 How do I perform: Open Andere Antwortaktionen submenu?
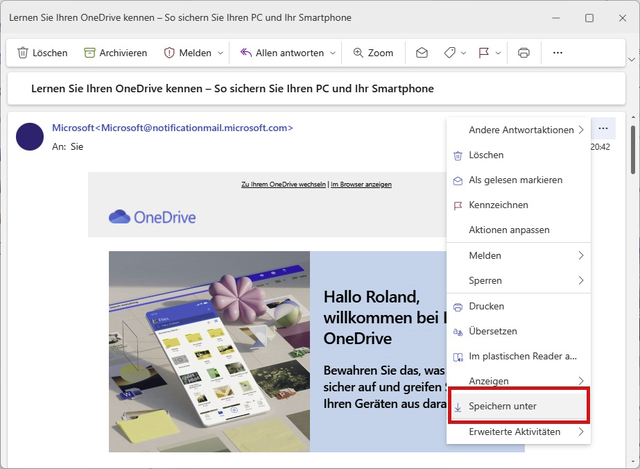click(x=519, y=130)
